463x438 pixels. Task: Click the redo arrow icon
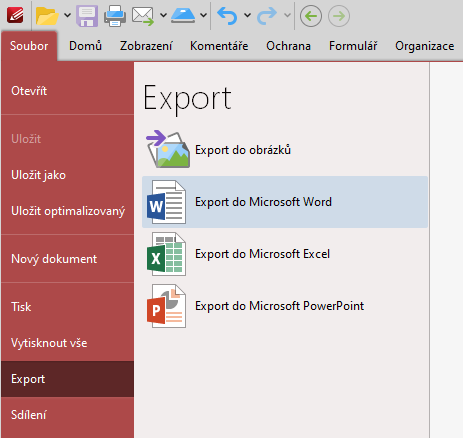point(267,16)
